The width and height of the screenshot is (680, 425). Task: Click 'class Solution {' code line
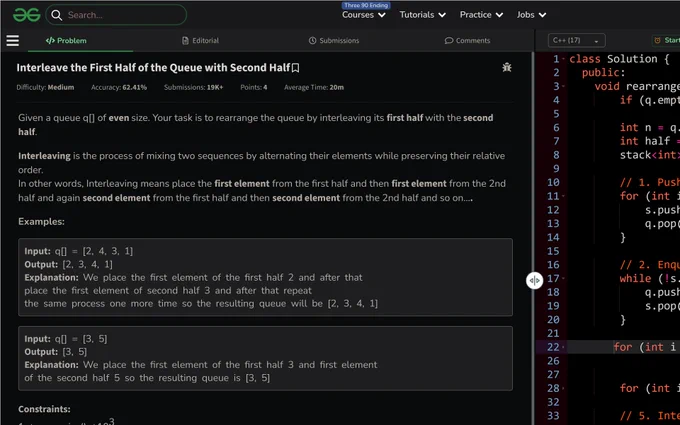pyautogui.click(x=619, y=59)
